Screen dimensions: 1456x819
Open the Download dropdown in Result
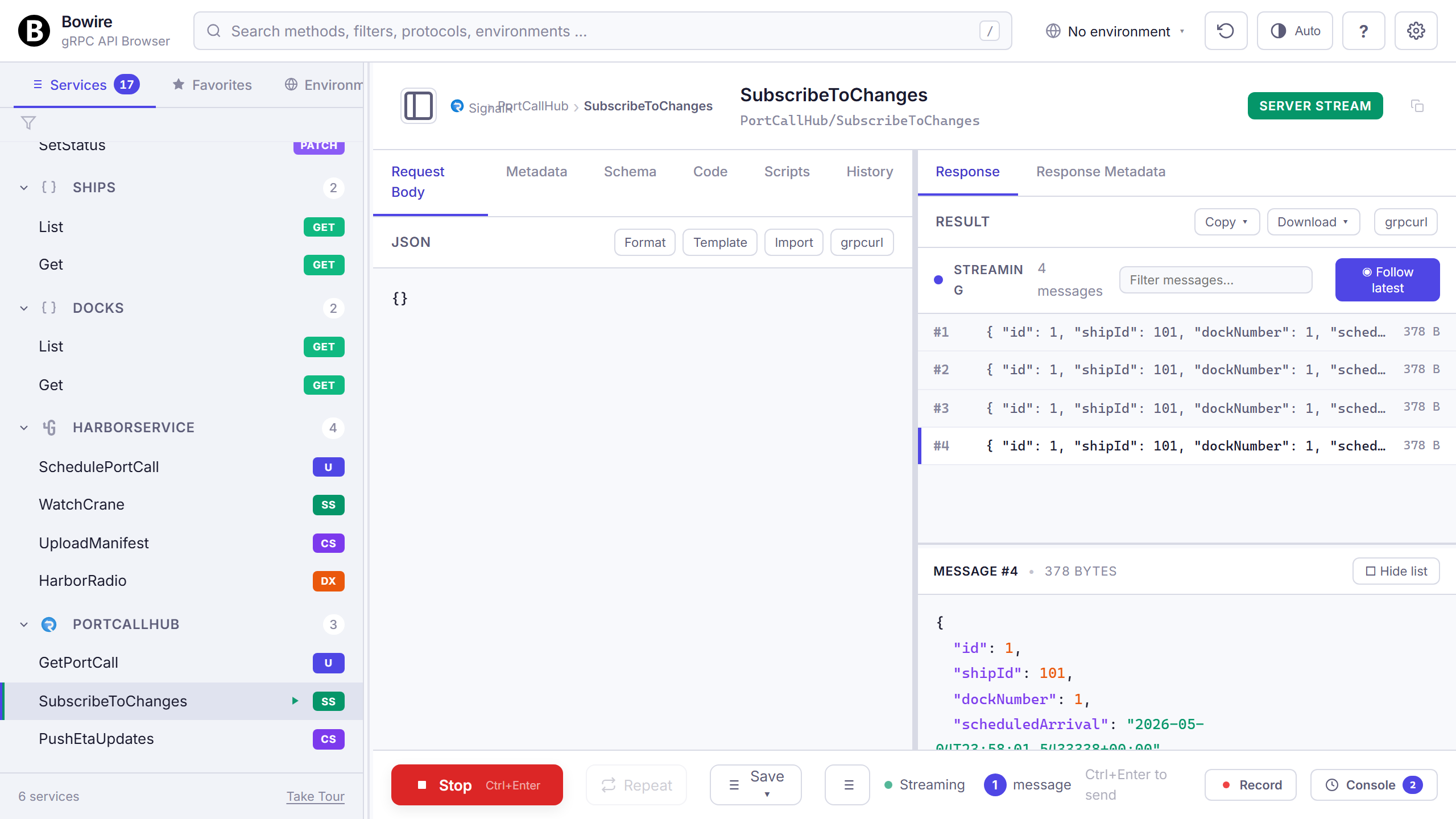point(1313,222)
